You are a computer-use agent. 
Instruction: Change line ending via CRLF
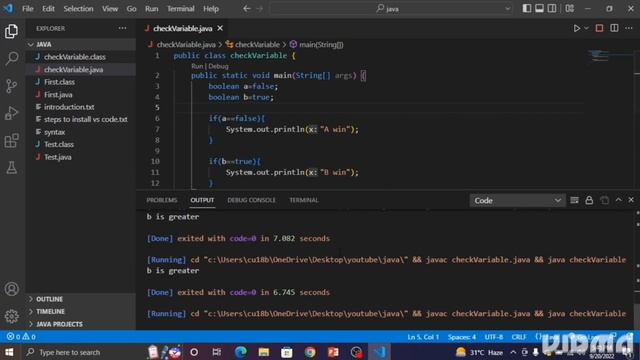(x=519, y=337)
